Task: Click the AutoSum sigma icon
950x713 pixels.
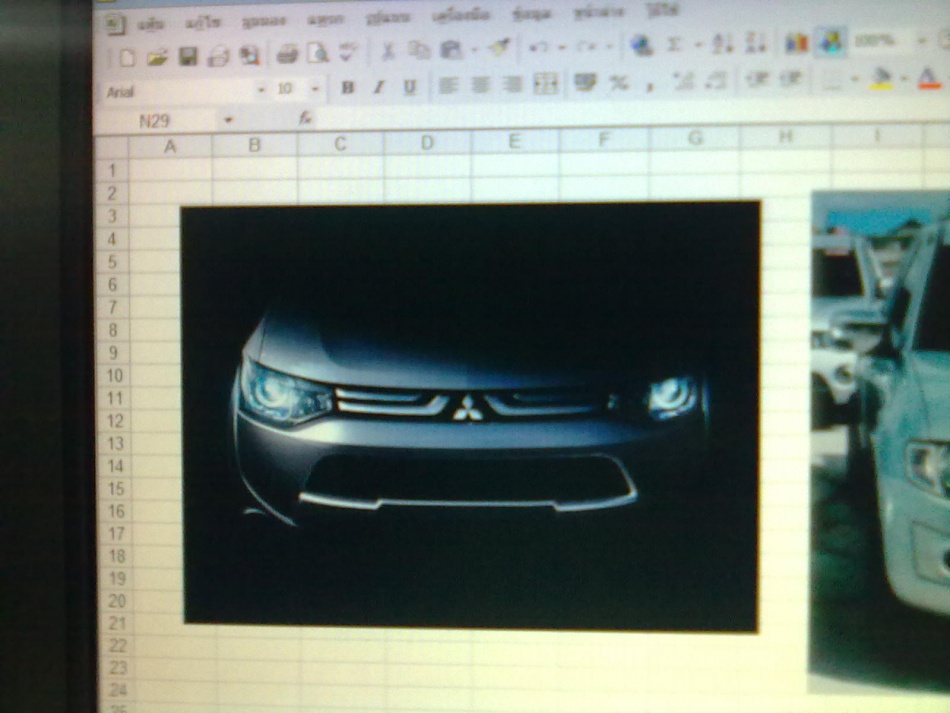Action: click(674, 44)
